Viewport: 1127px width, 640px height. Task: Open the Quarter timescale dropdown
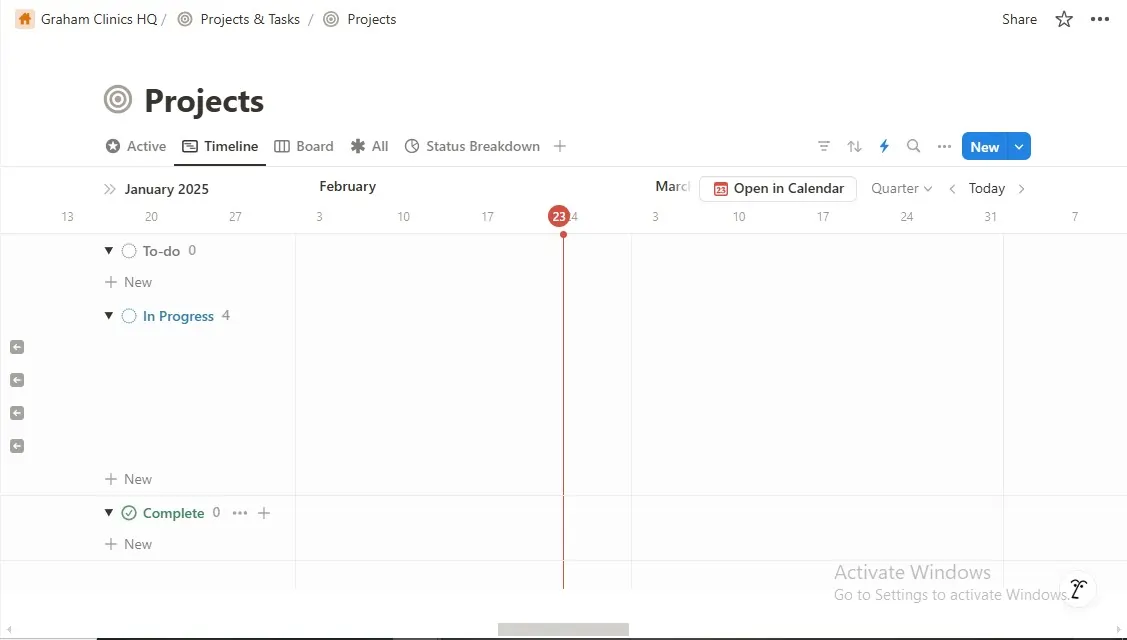click(901, 188)
